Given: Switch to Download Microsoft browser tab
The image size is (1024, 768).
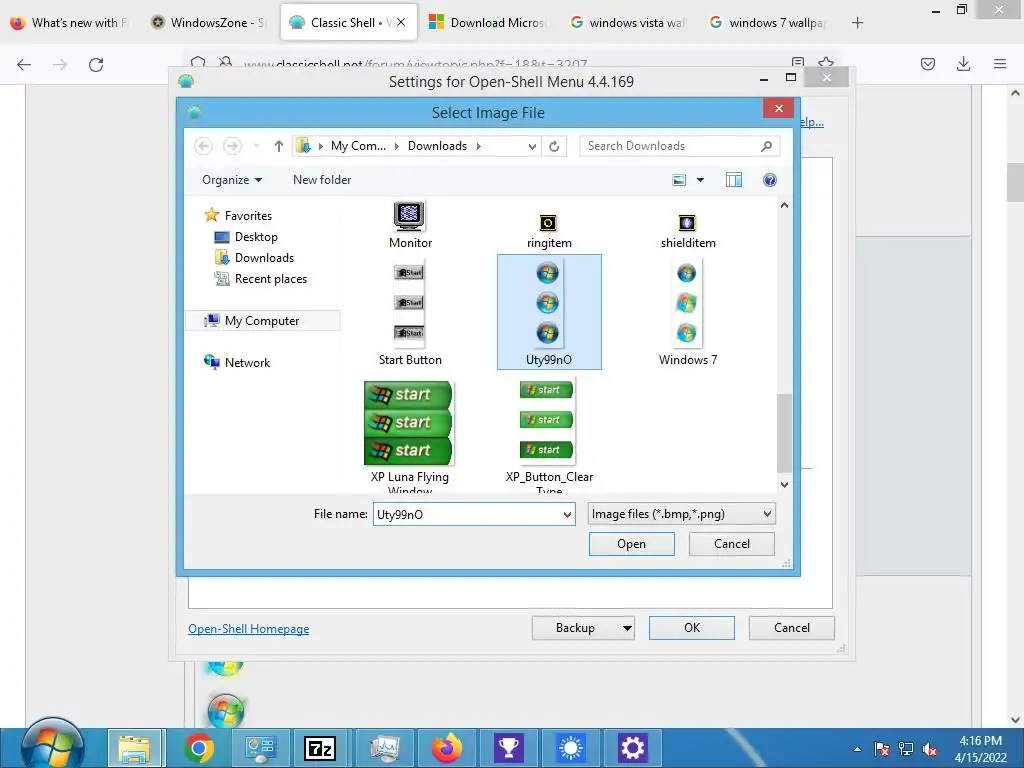Looking at the screenshot, I should 488,22.
